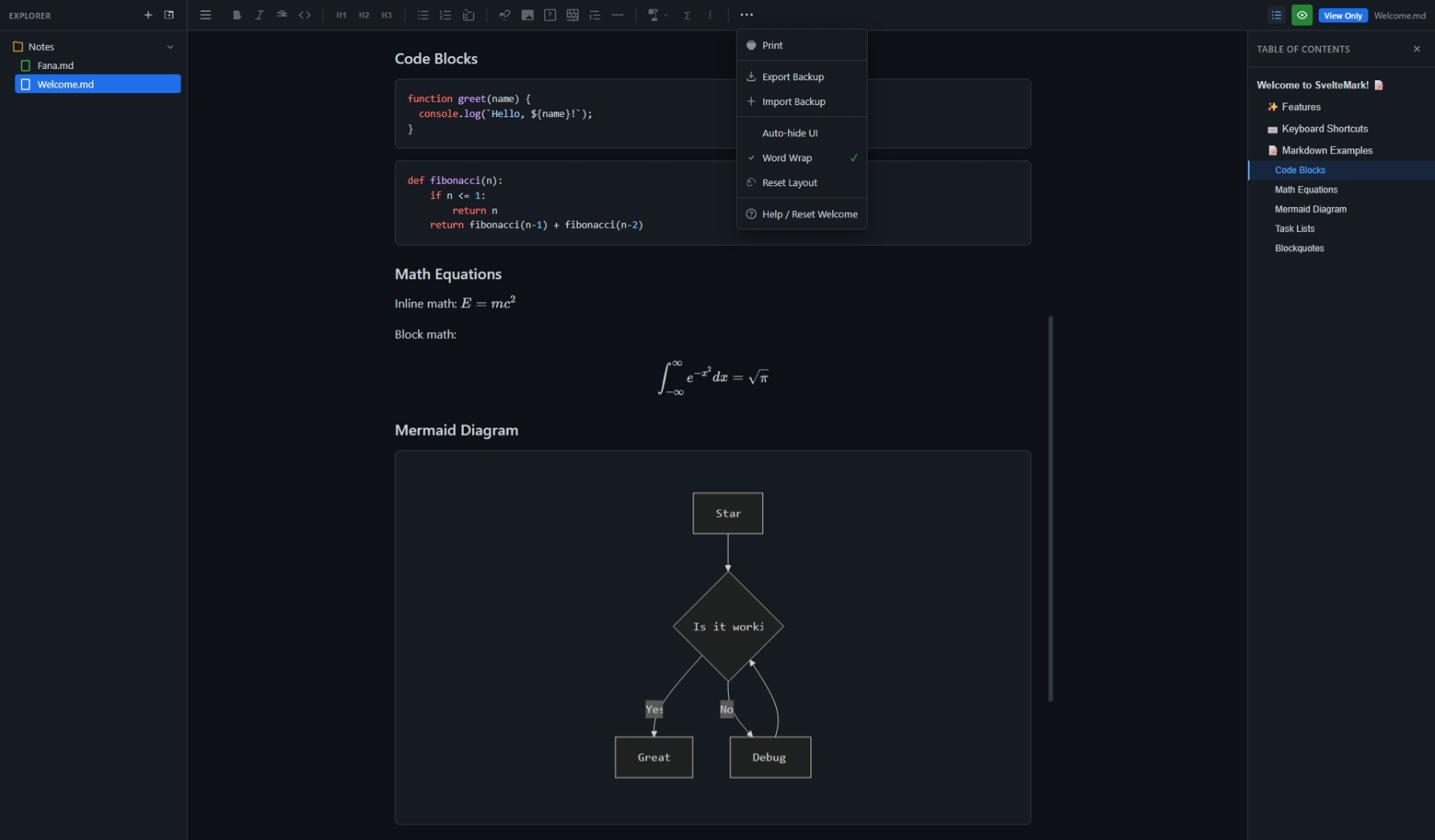Disable Word Wrap in the menu
This screenshot has height=840, width=1435.
pos(787,158)
